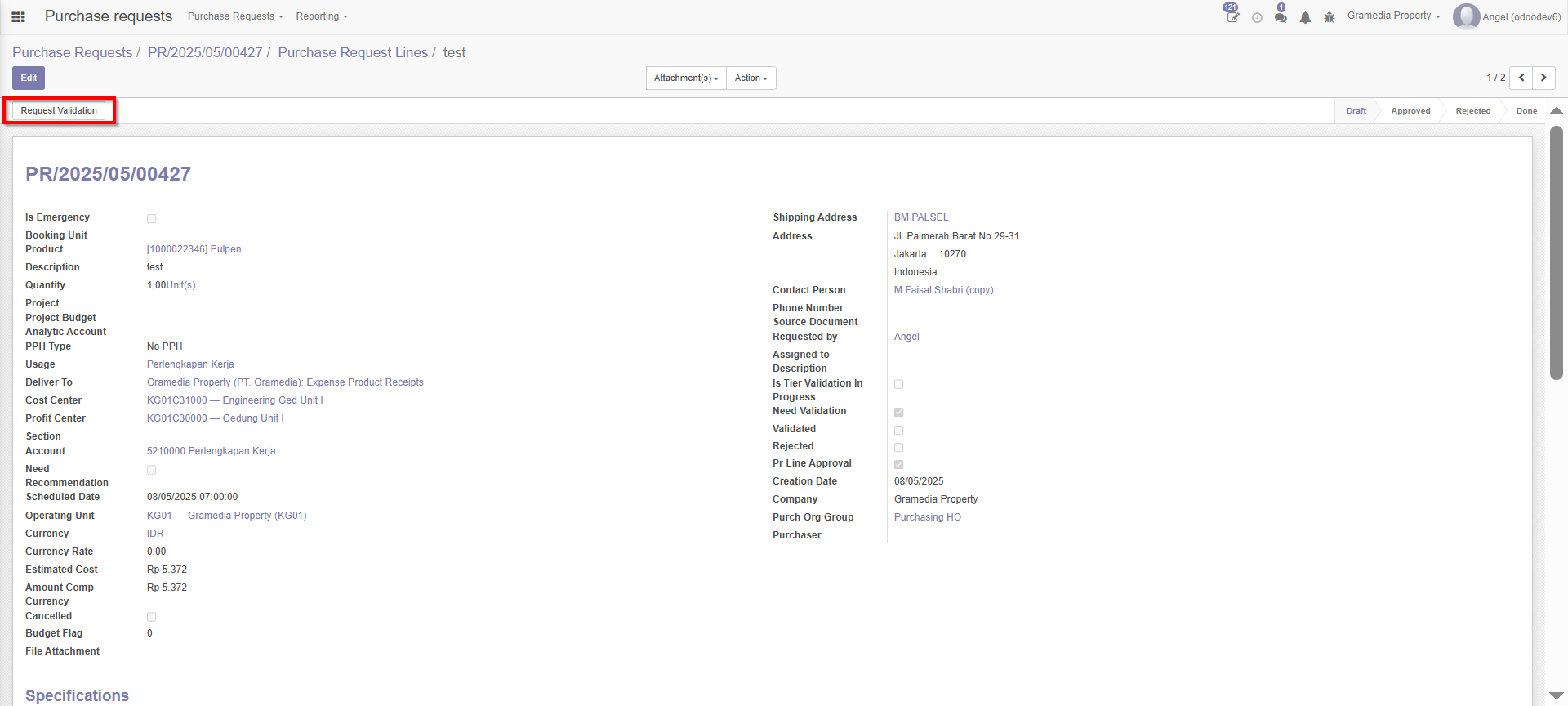Screen dimensions: 1568x706
Task: Click the Purchase requests app title
Action: click(109, 16)
